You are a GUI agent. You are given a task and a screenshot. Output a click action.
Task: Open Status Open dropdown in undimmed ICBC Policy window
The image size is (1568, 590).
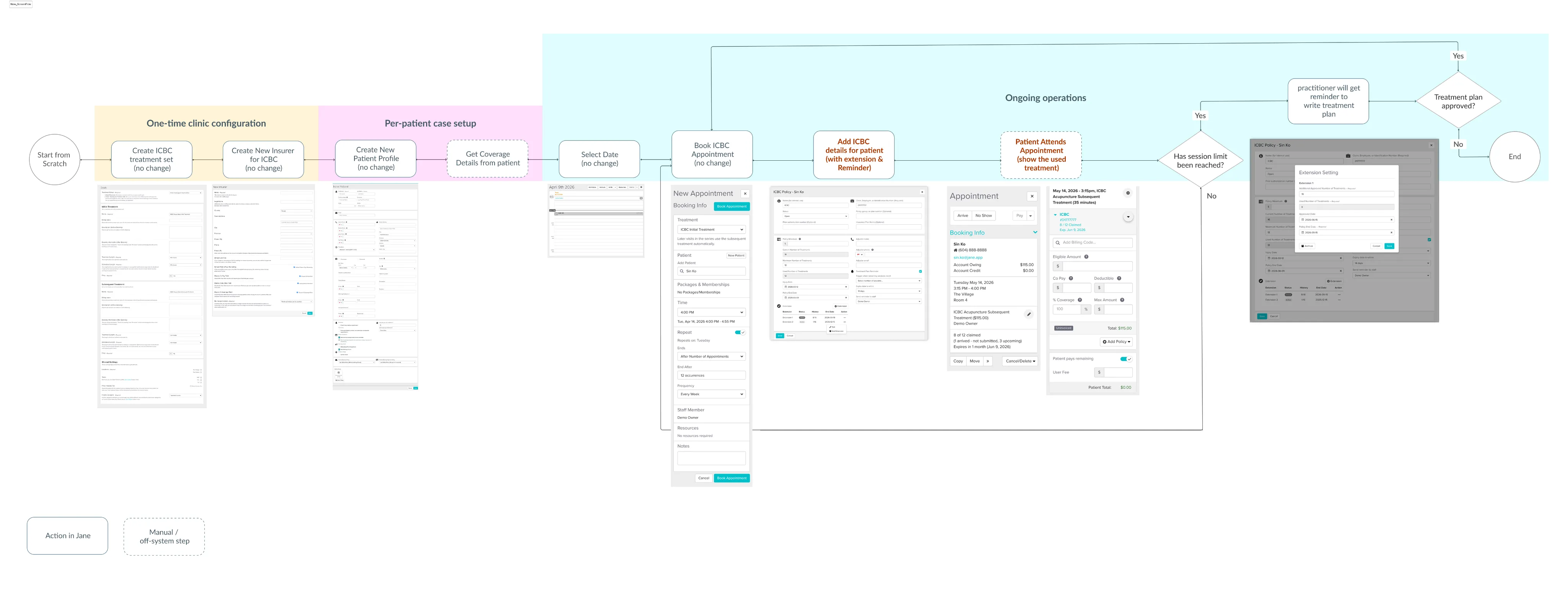tap(816, 217)
